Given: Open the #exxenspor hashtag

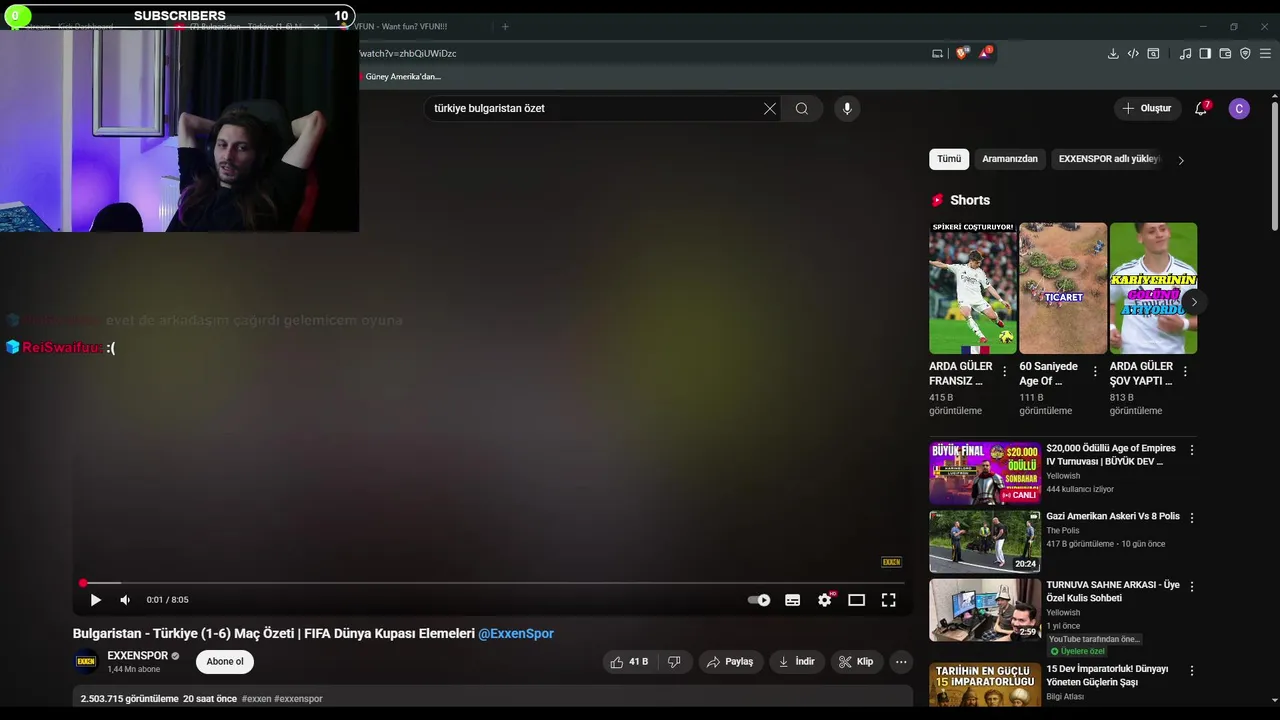Looking at the screenshot, I should click(x=298, y=699).
